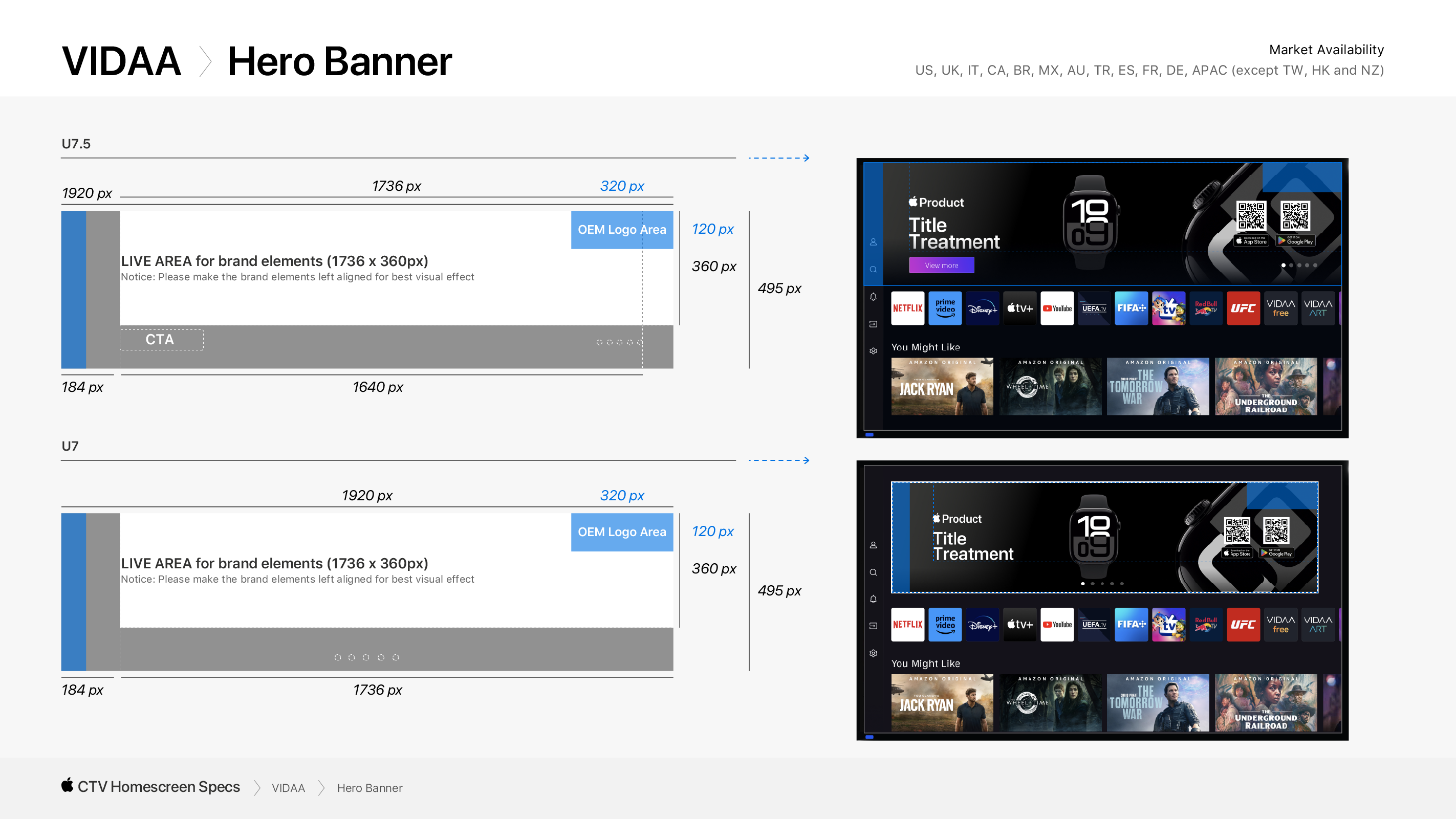Viewport: 1456px width, 819px height.
Task: Click the CTA box in the U7.5 wireframe
Action: pyautogui.click(x=161, y=340)
